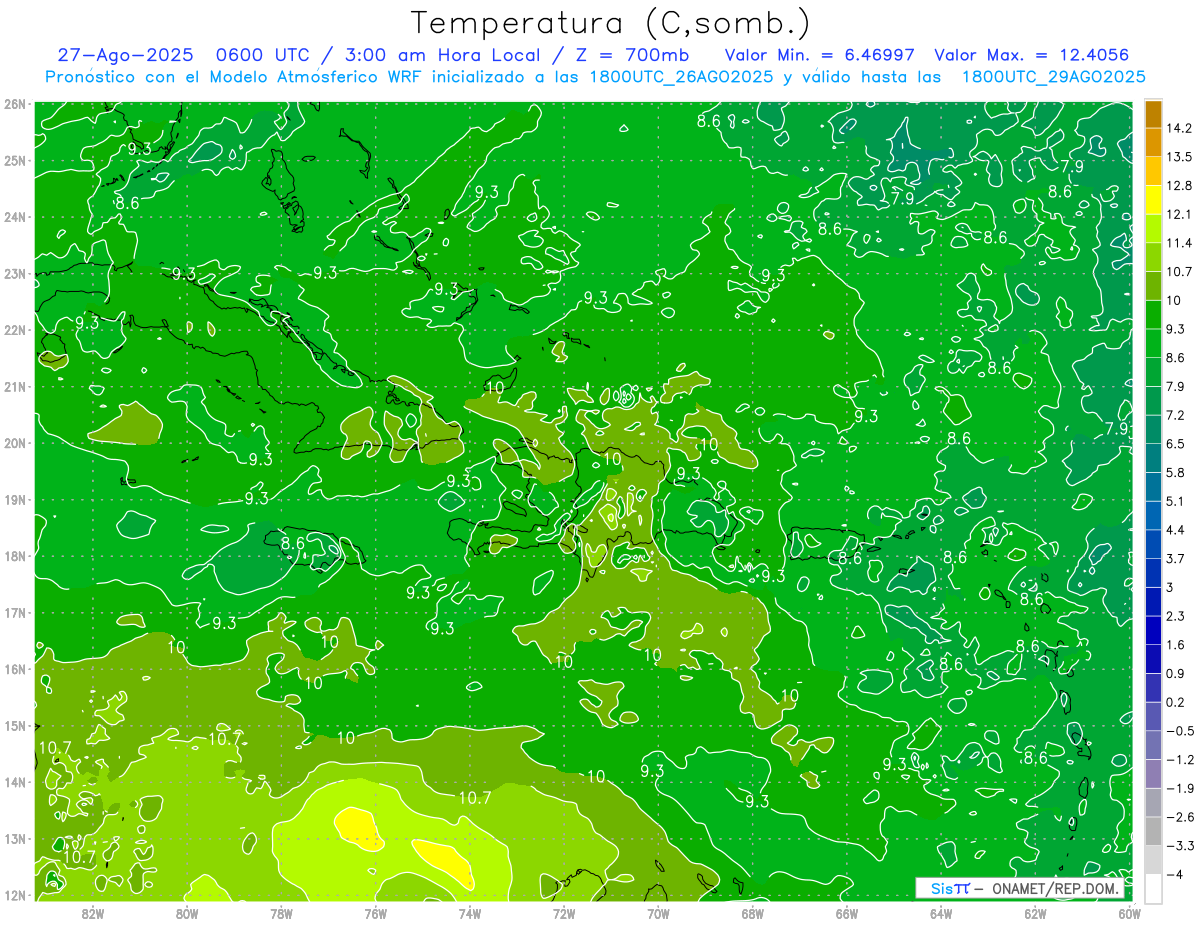Click the "Valor Min. = 6.46997" value
The image size is (1200, 927).
tap(819, 56)
